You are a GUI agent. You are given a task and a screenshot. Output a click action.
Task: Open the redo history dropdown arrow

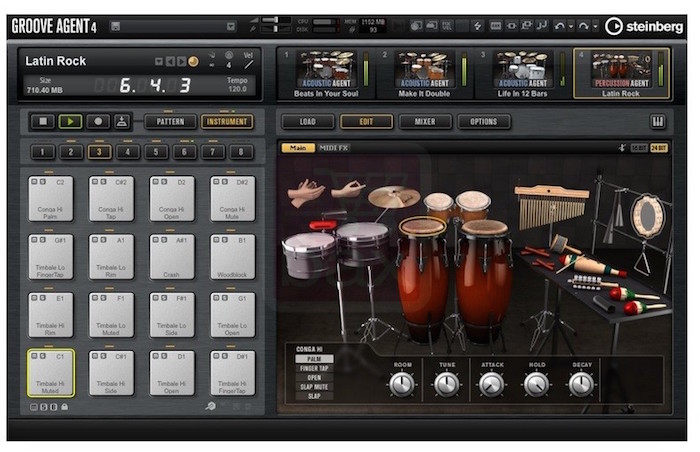595,26
